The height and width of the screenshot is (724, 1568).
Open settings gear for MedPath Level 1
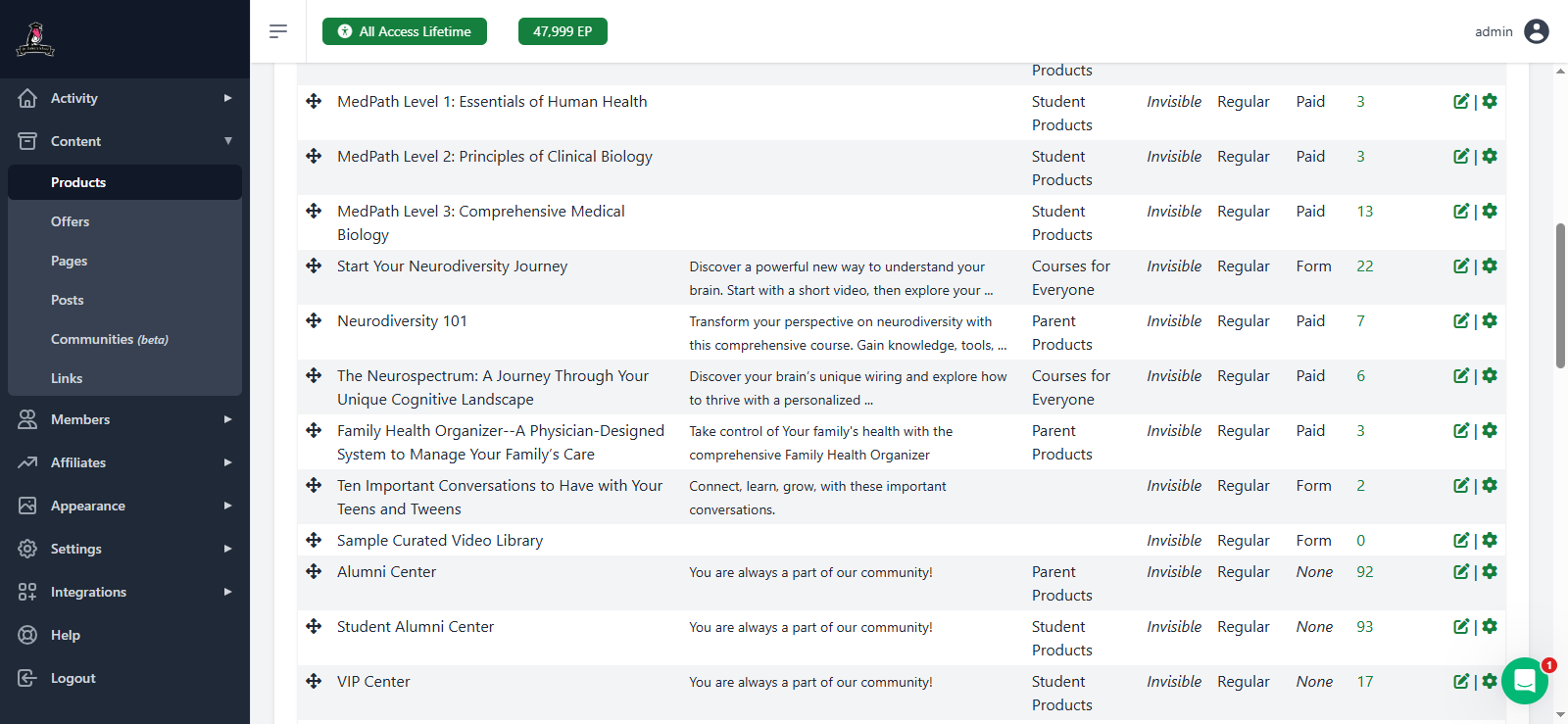coord(1490,102)
